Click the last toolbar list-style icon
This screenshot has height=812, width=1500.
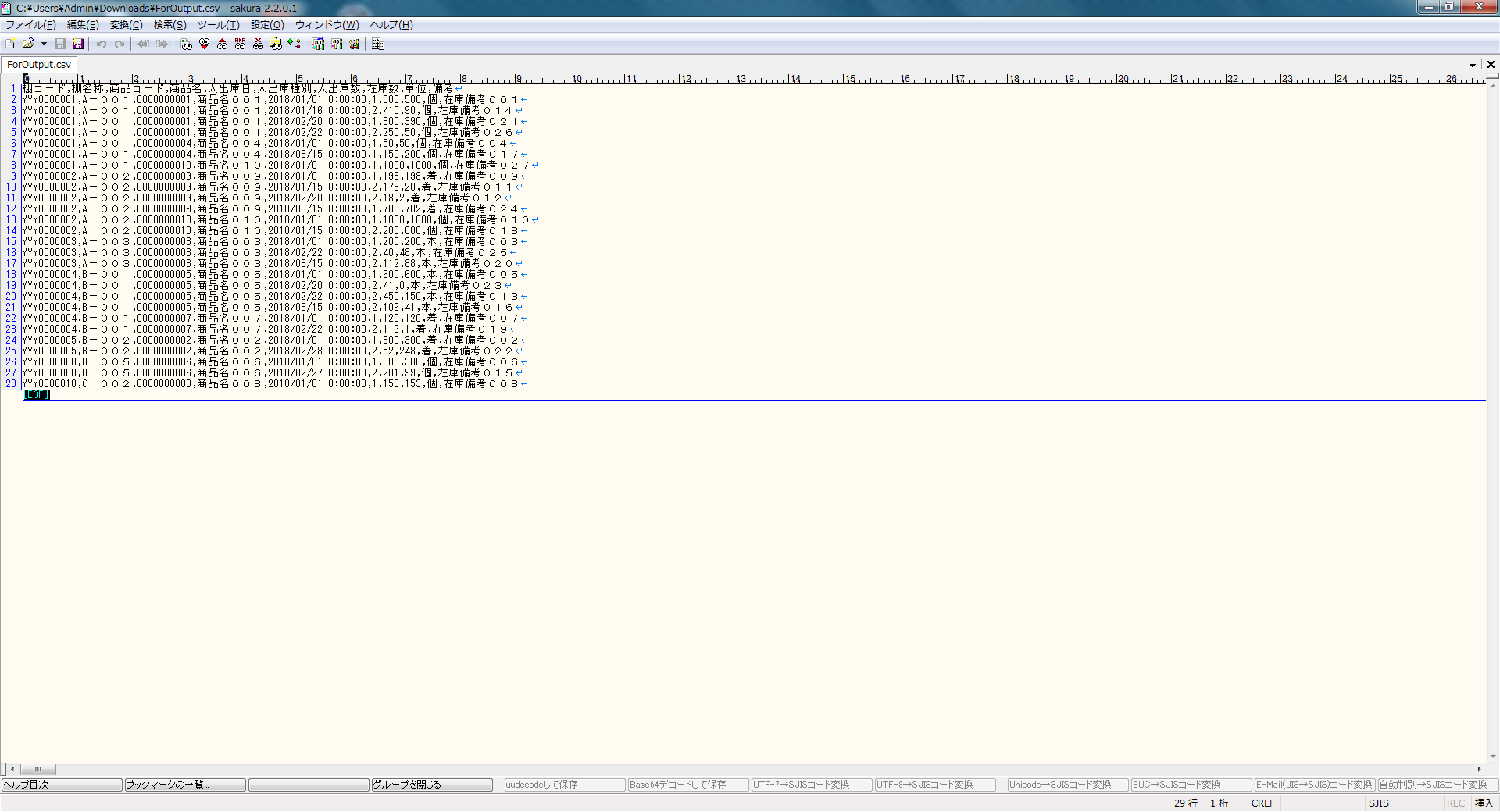(x=378, y=45)
